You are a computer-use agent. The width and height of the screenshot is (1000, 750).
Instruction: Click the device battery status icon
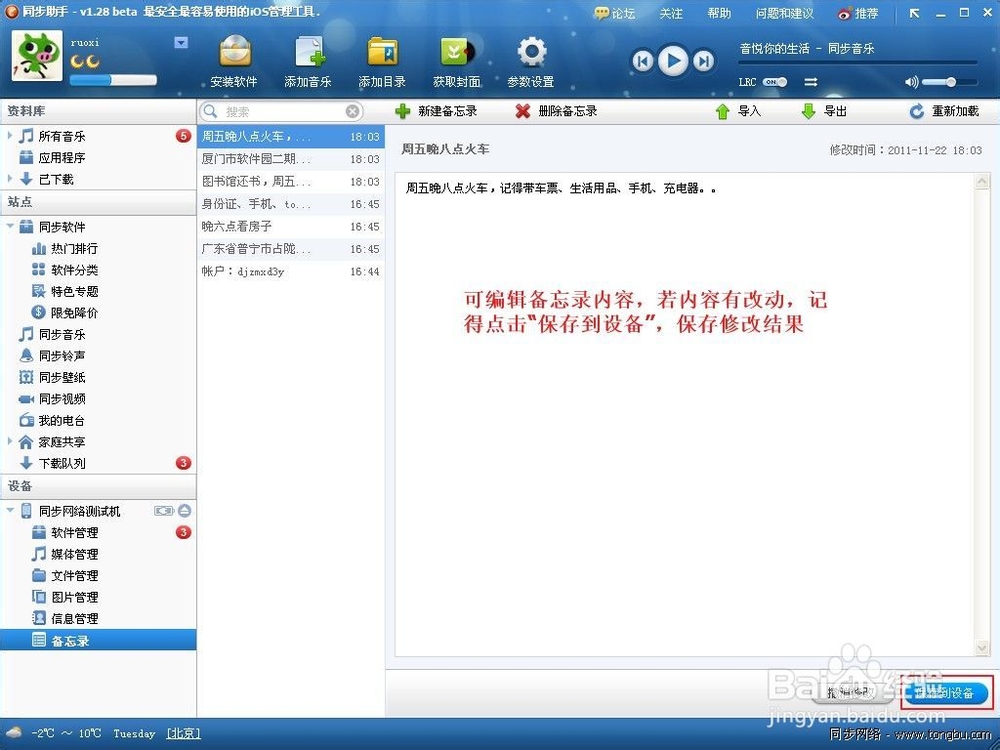pos(164,510)
